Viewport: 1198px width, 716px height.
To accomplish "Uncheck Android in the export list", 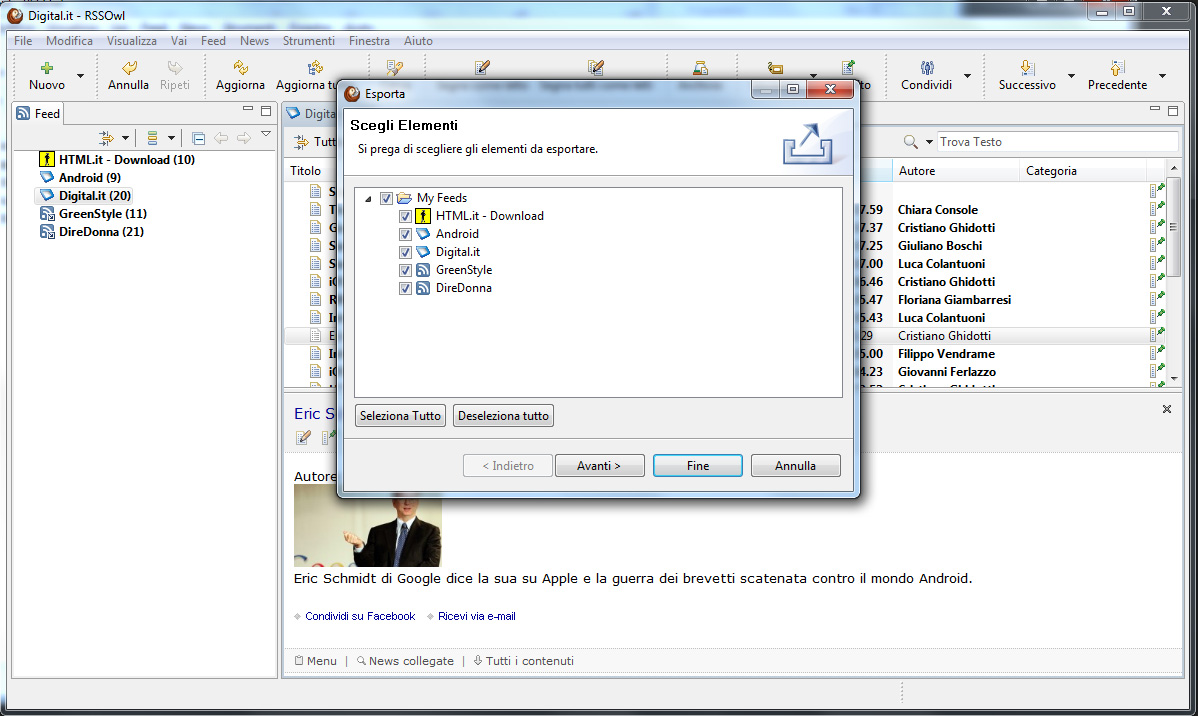I will [405, 234].
